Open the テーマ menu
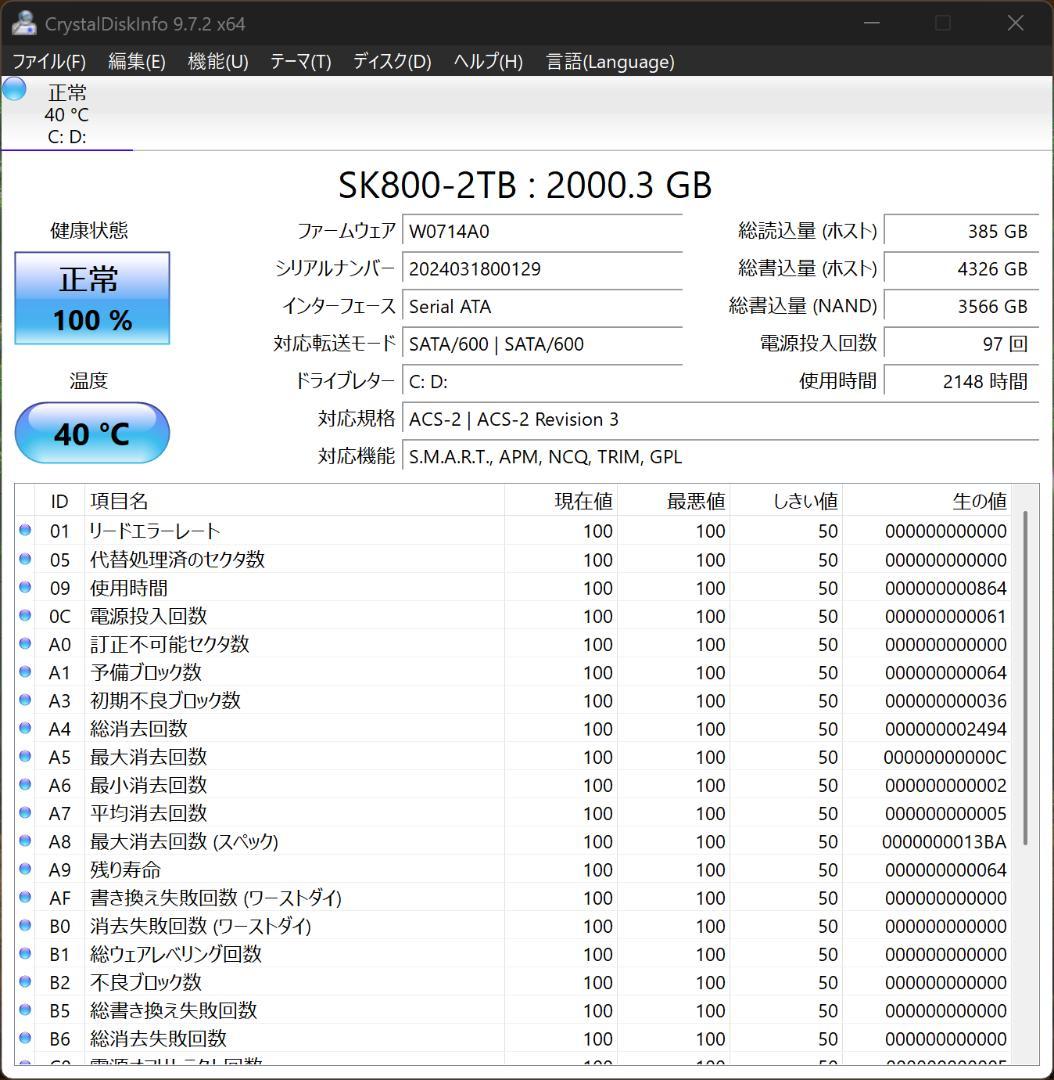1054x1080 pixels. pos(298,61)
